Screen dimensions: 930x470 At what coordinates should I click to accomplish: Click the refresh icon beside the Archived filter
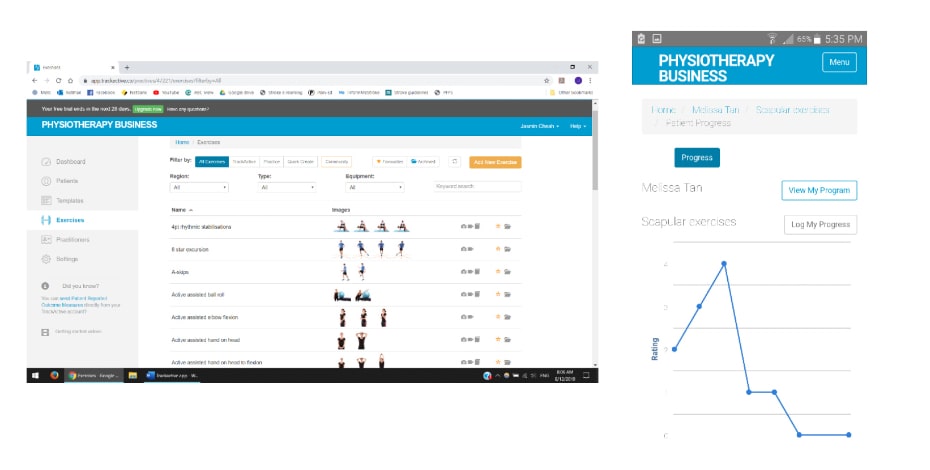pos(454,161)
